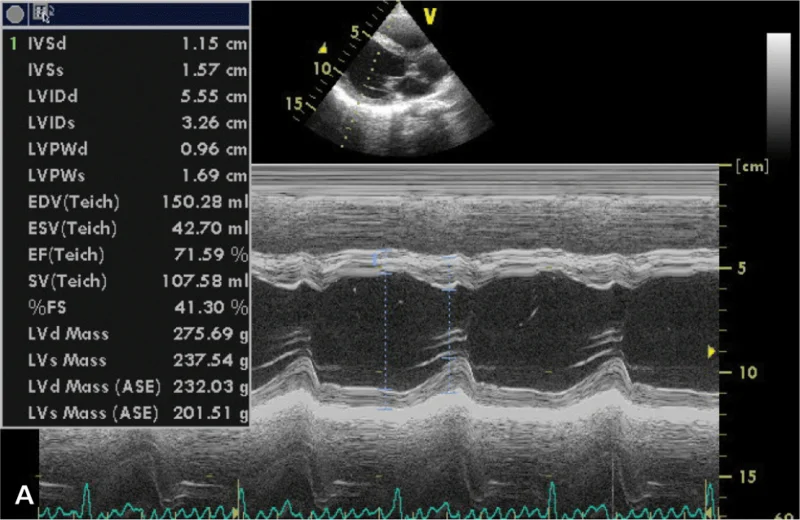Click the LVd Mass (ASE) 232.03 g row
The image size is (800, 520).
[127, 387]
